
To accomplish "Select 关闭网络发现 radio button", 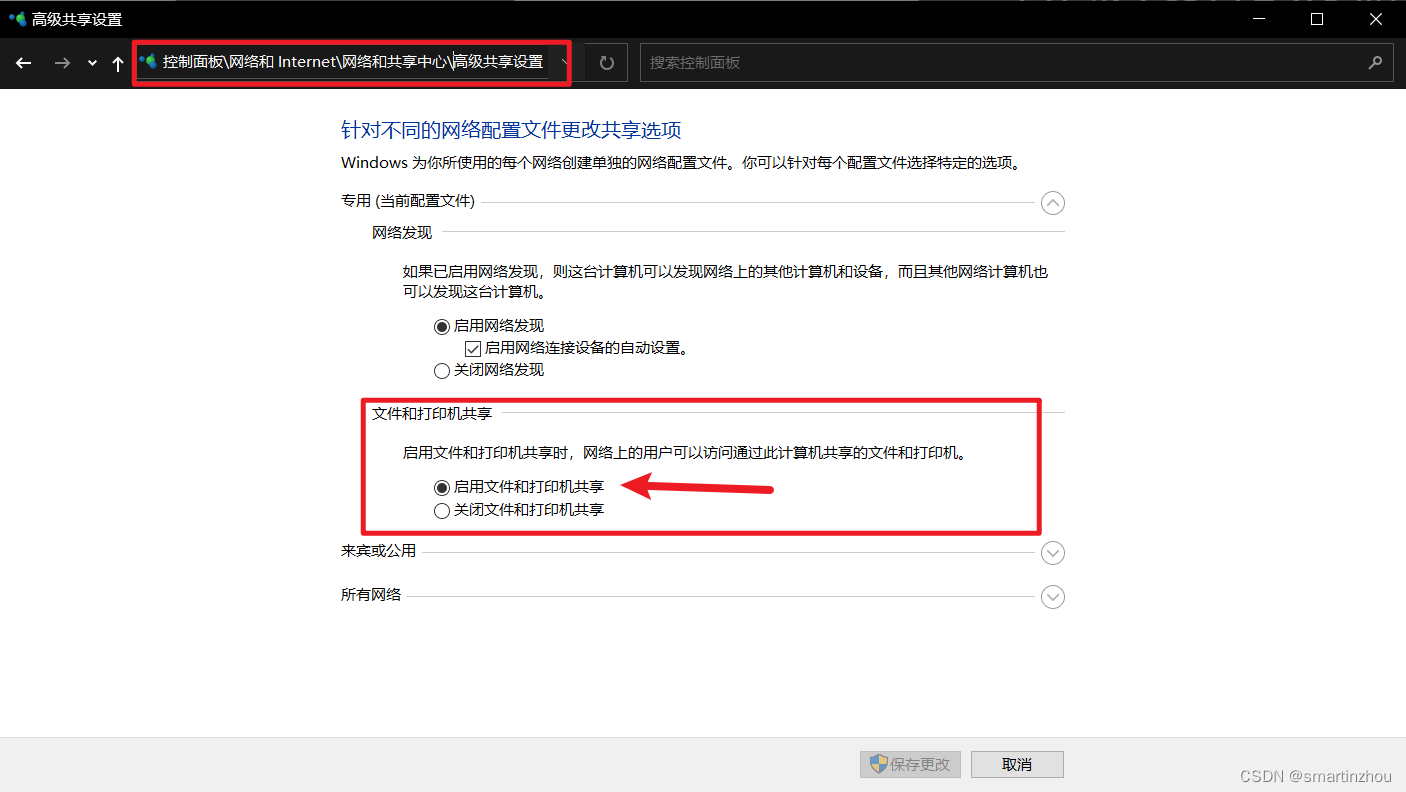I will click(x=442, y=370).
